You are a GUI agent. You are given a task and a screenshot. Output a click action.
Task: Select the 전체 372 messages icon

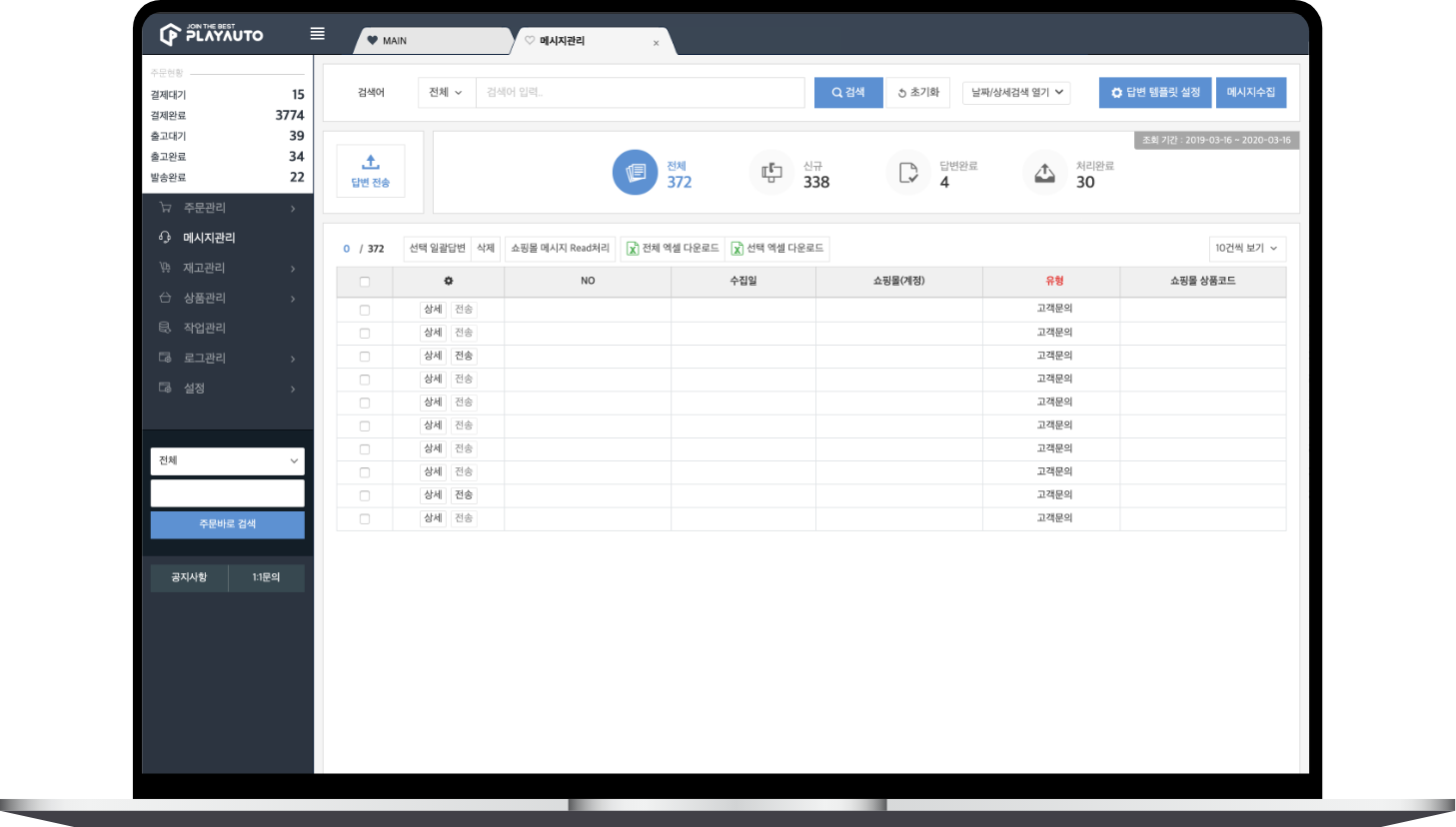pos(635,173)
